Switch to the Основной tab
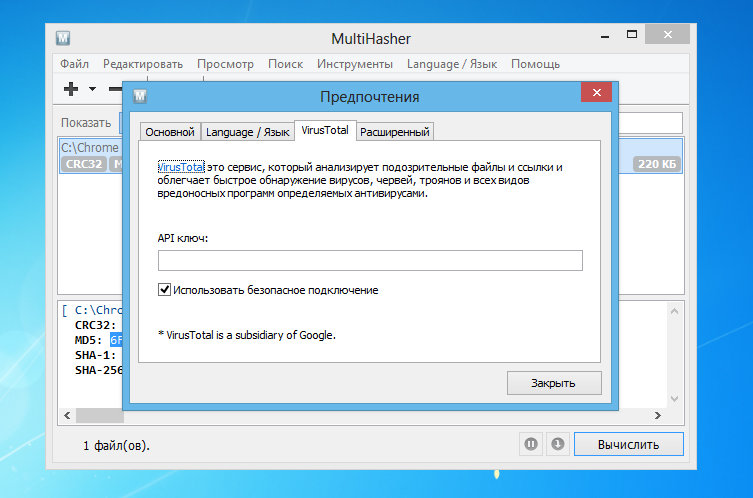753x498 pixels. pyautogui.click(x=170, y=132)
